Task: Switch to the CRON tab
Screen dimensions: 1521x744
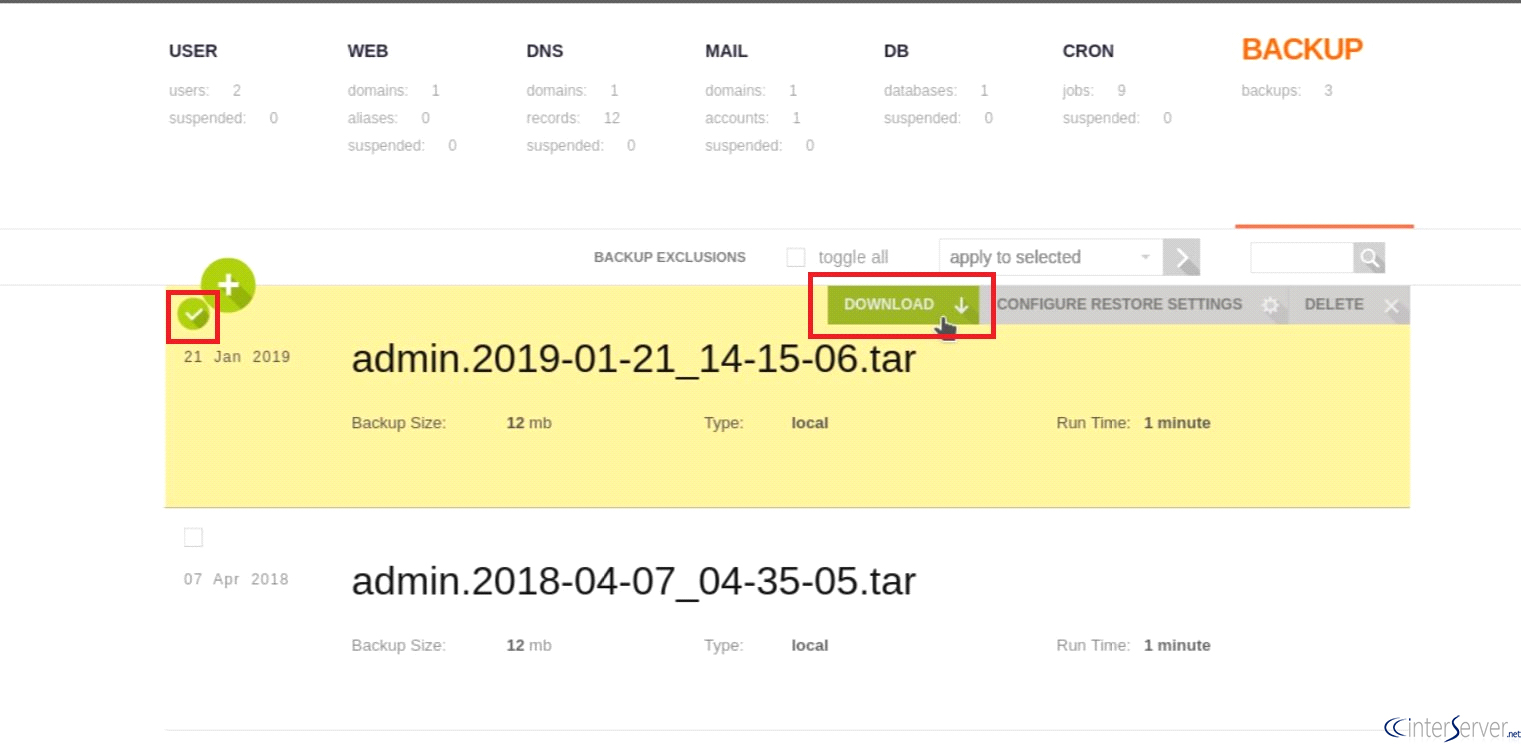Action: coord(1088,51)
